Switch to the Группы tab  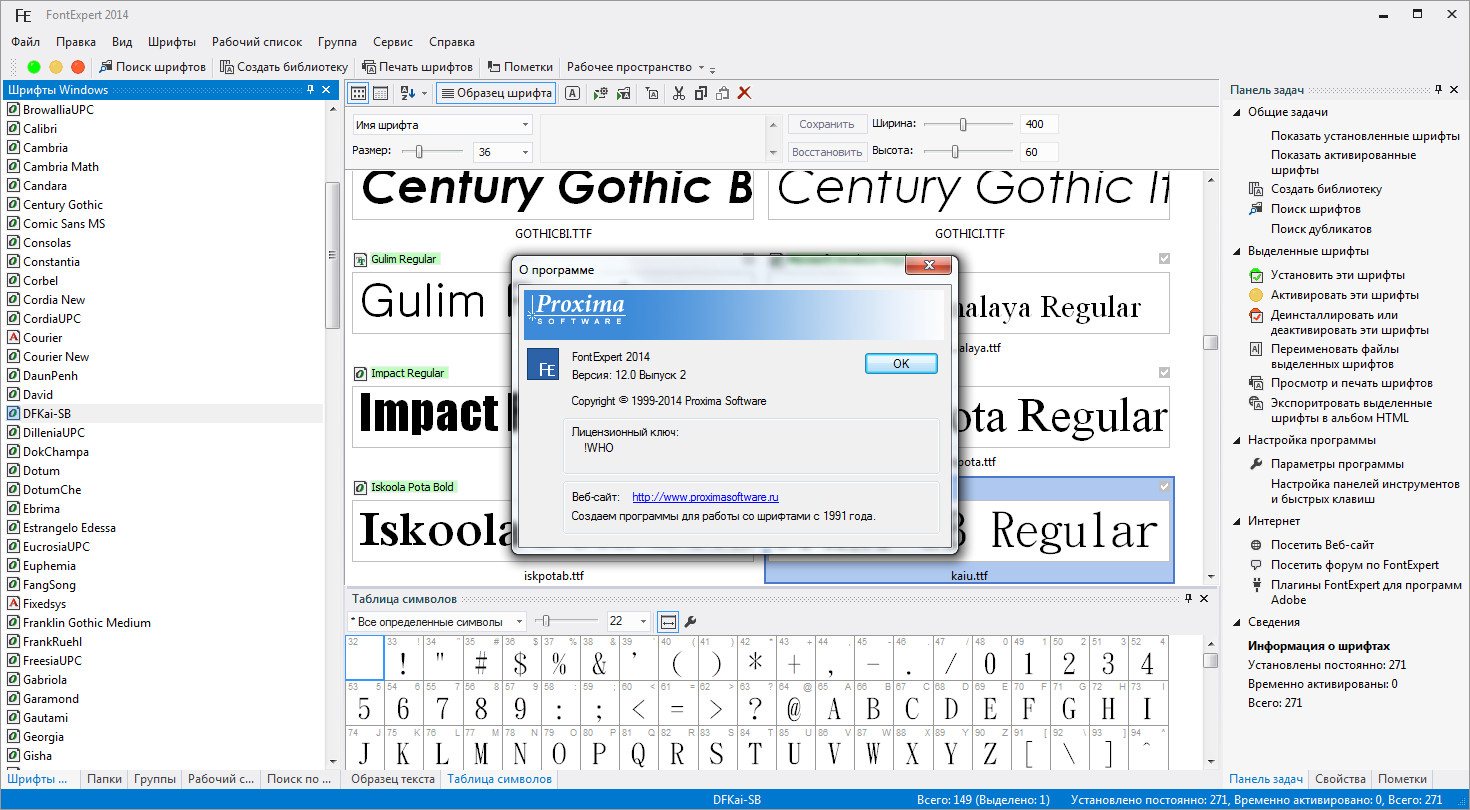[x=155, y=779]
